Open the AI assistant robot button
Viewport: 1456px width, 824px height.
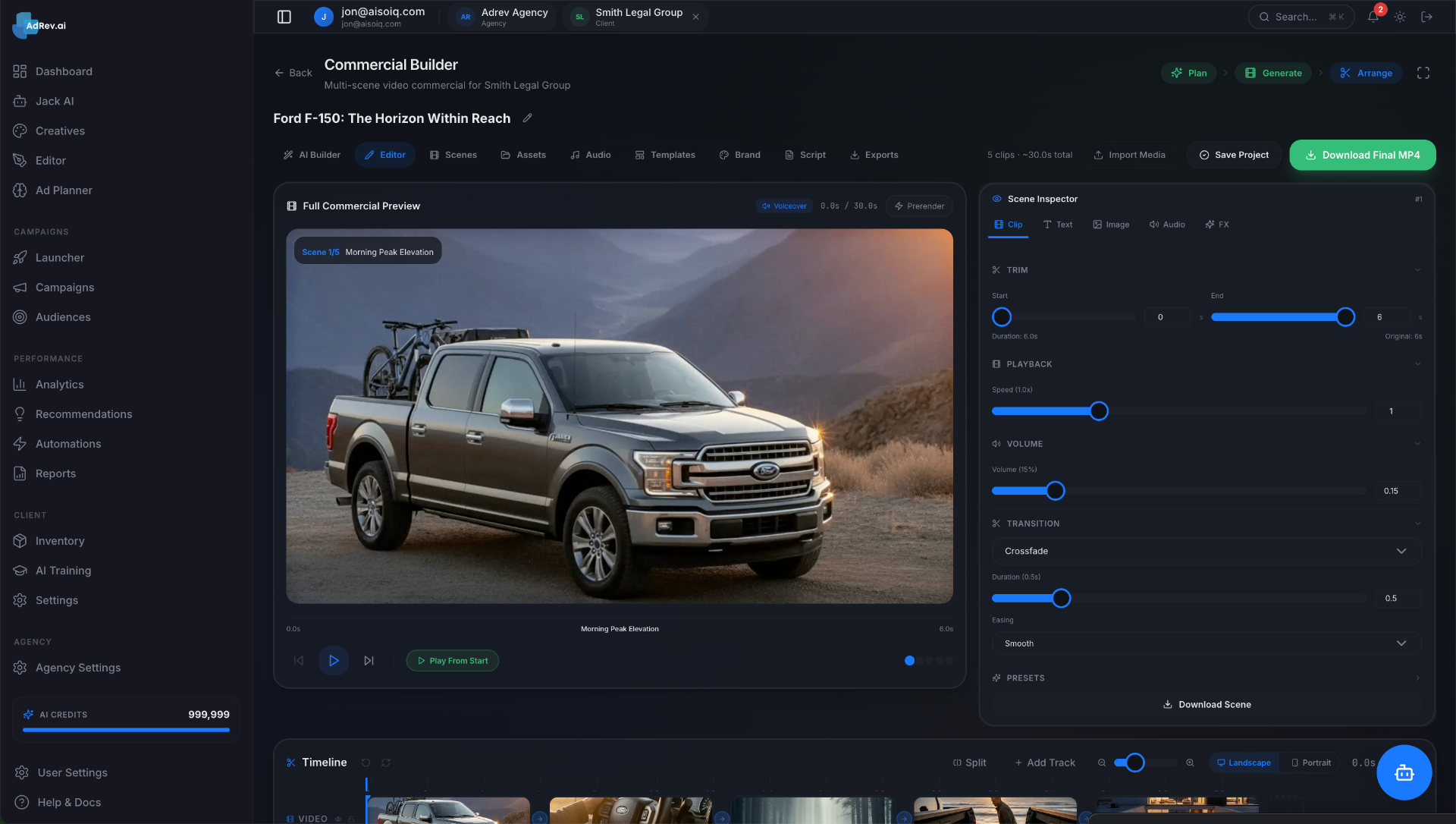1404,772
